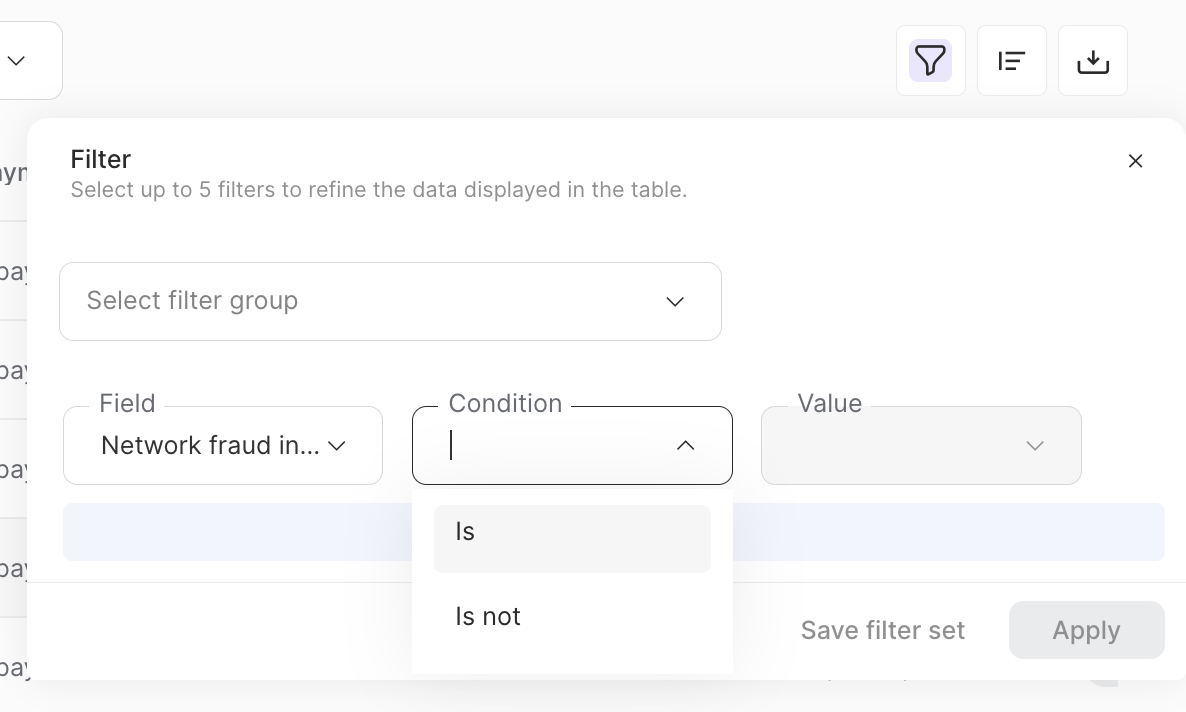Click the Value field down chevron
The width and height of the screenshot is (1186, 712).
1035,446
